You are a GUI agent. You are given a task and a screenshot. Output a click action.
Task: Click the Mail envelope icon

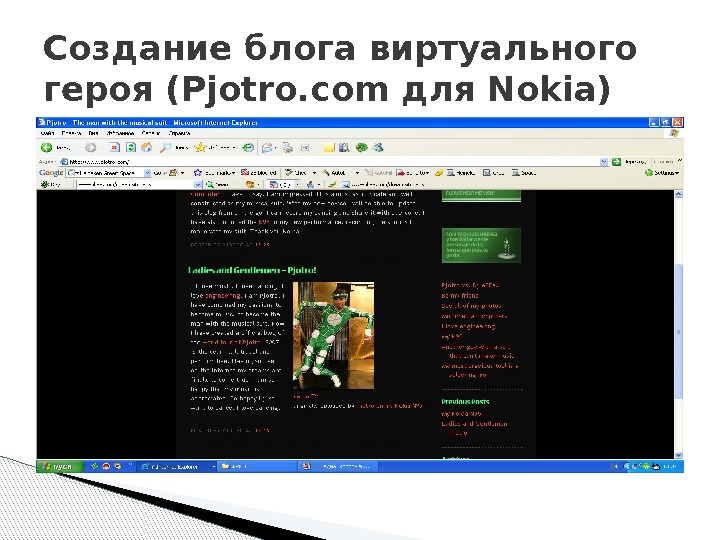tap(267, 147)
